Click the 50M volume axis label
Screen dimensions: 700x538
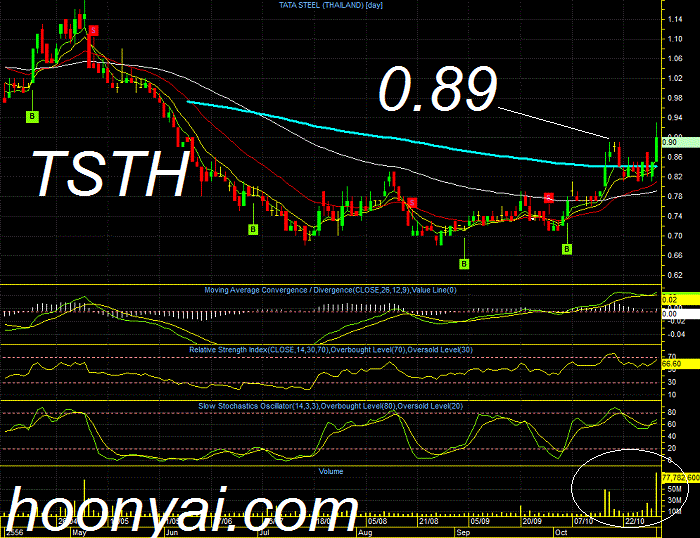pos(675,489)
